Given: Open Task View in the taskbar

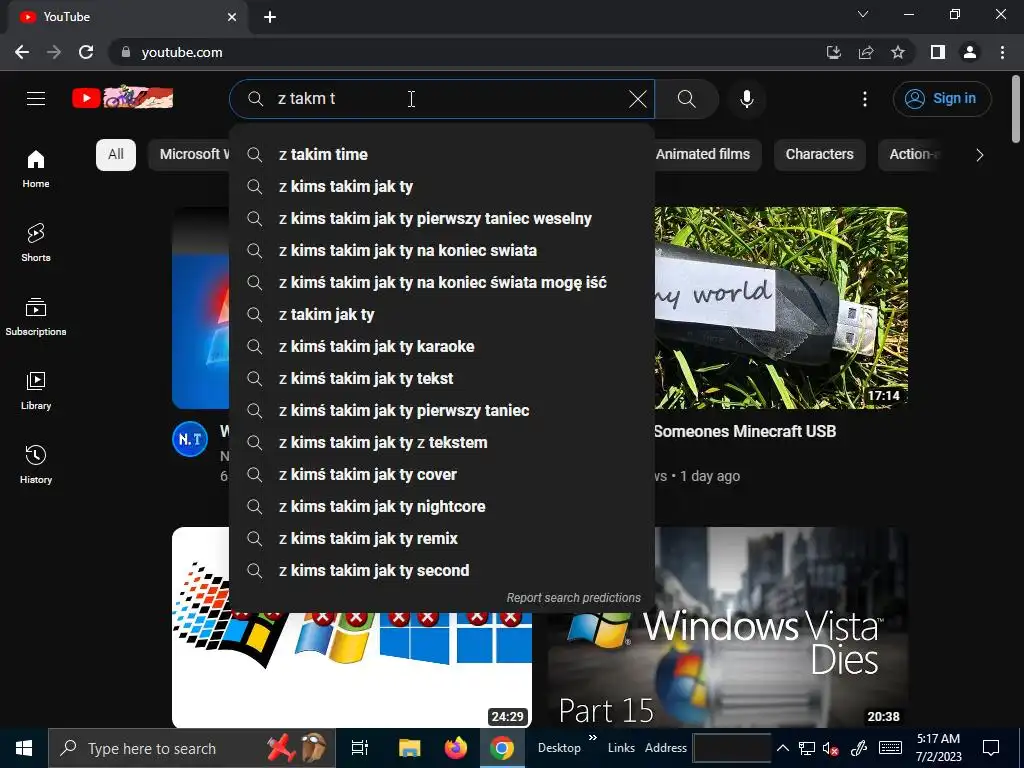Looking at the screenshot, I should pos(359,748).
